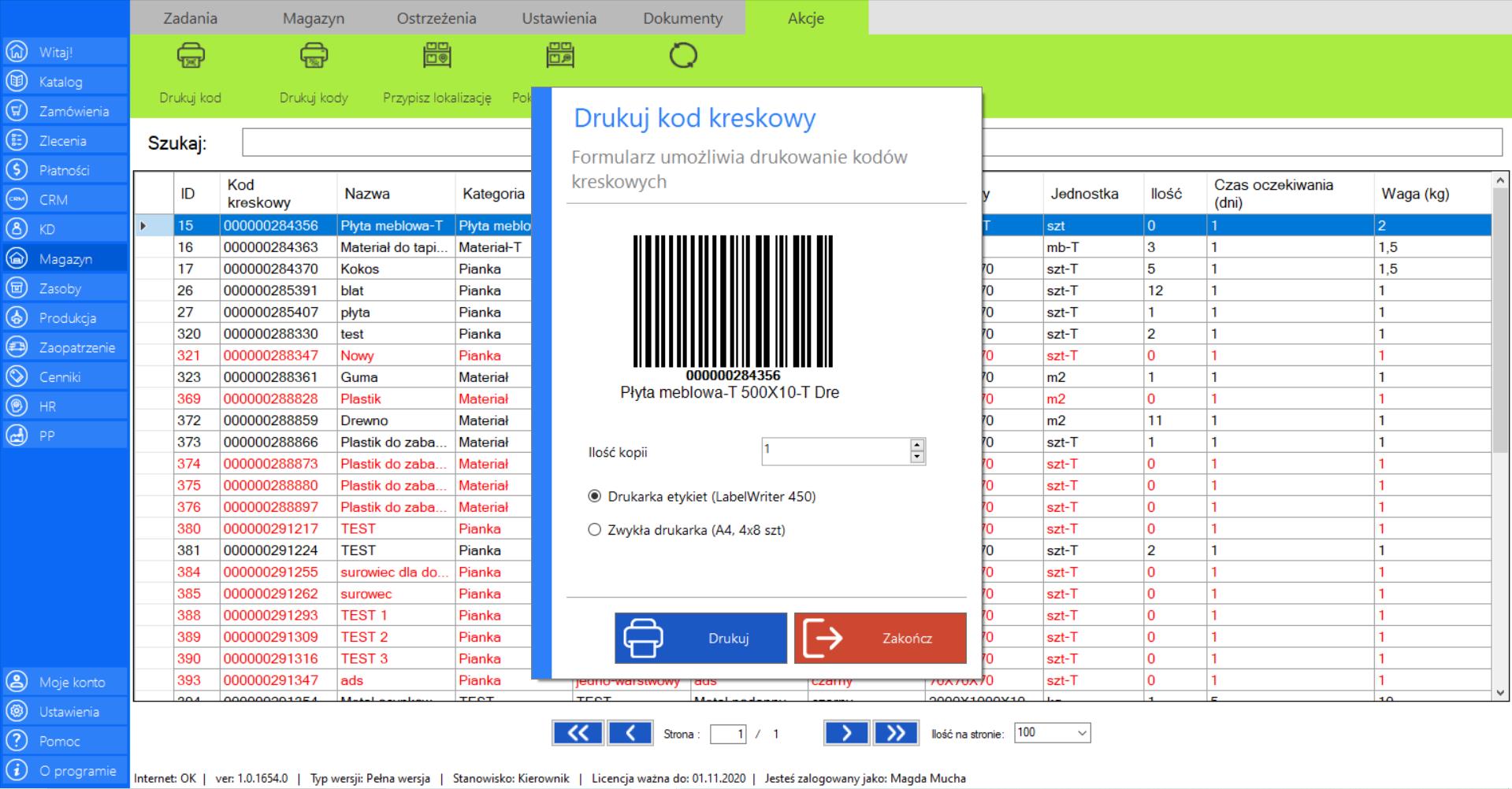The image size is (1512, 789).
Task: Click the Kod kreskowy column header
Action: tap(278, 194)
